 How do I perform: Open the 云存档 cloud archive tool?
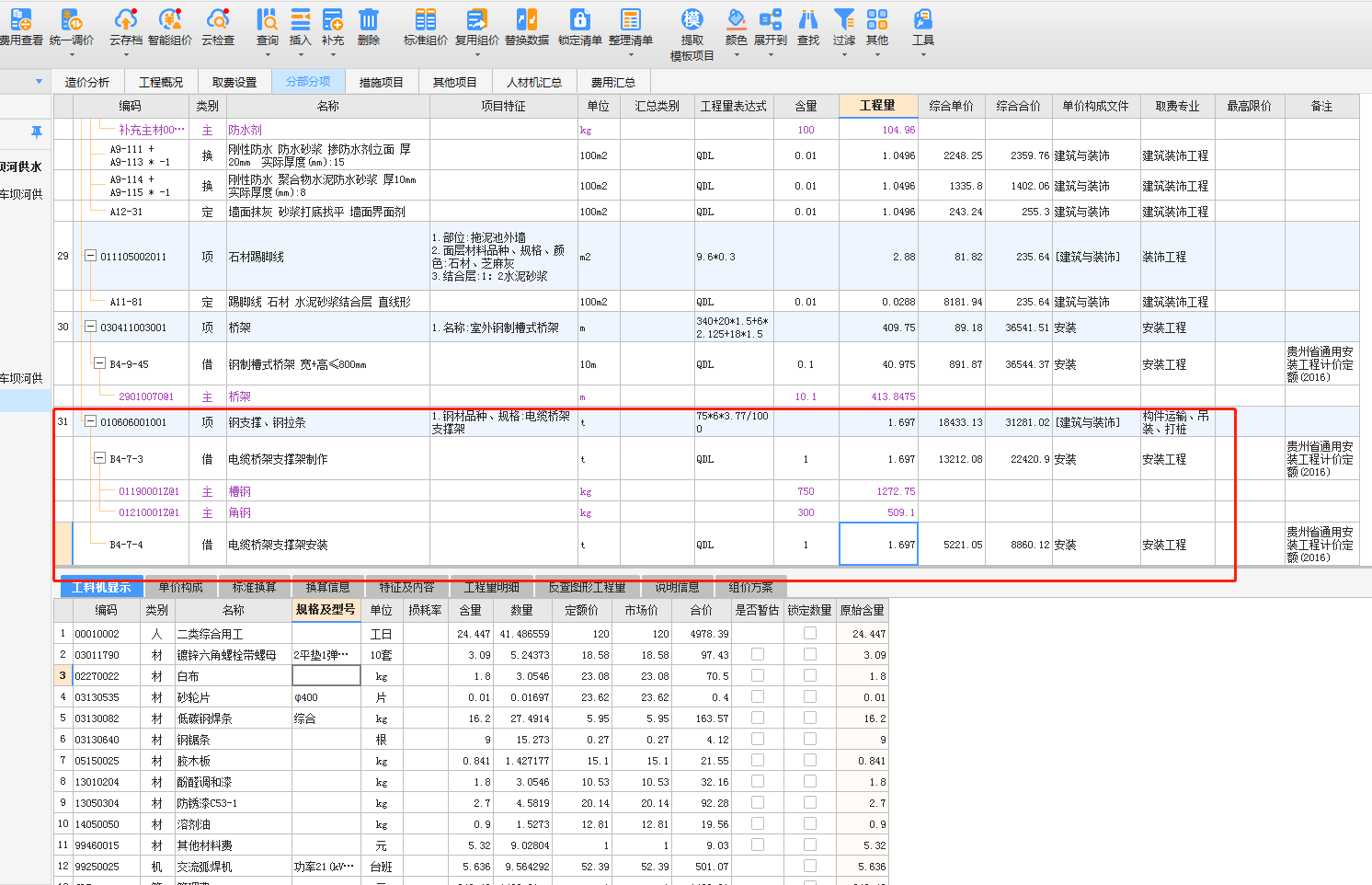tap(126, 27)
